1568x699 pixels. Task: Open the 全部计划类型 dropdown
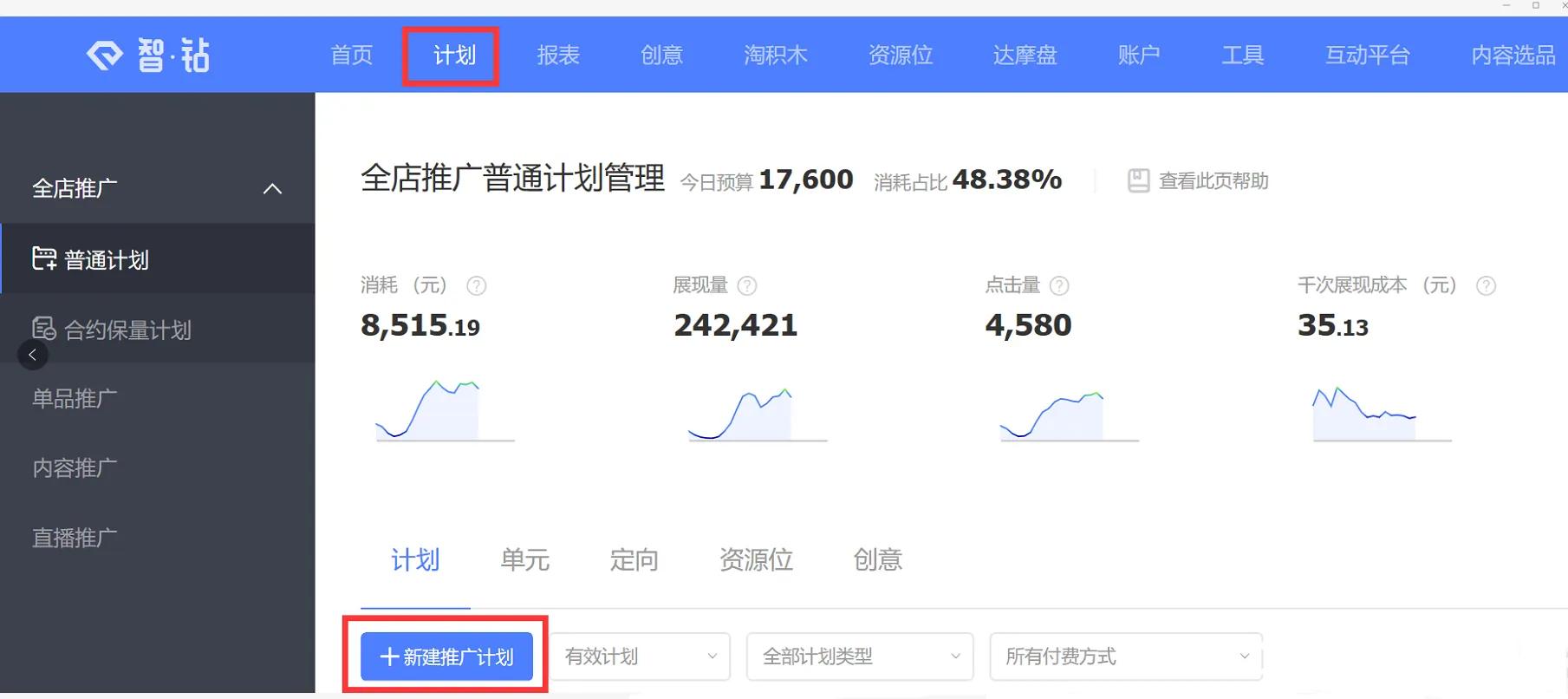click(x=860, y=657)
